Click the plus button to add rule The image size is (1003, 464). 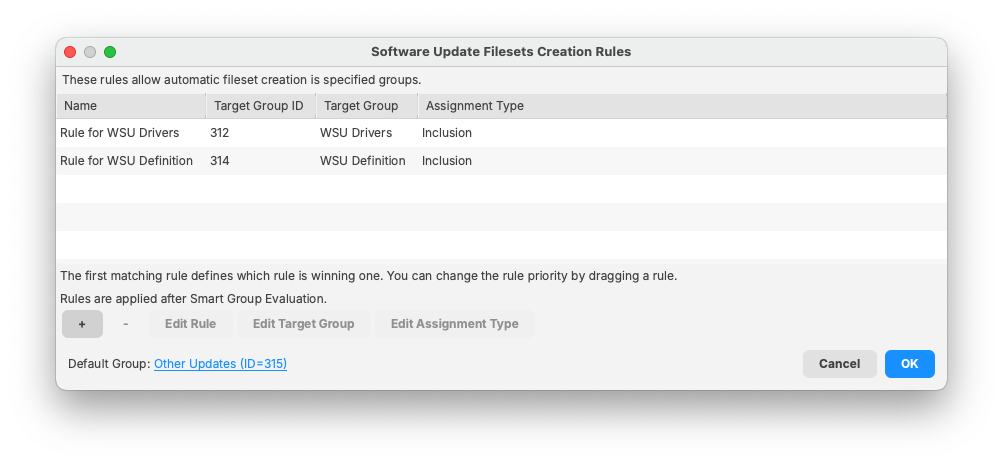point(82,324)
